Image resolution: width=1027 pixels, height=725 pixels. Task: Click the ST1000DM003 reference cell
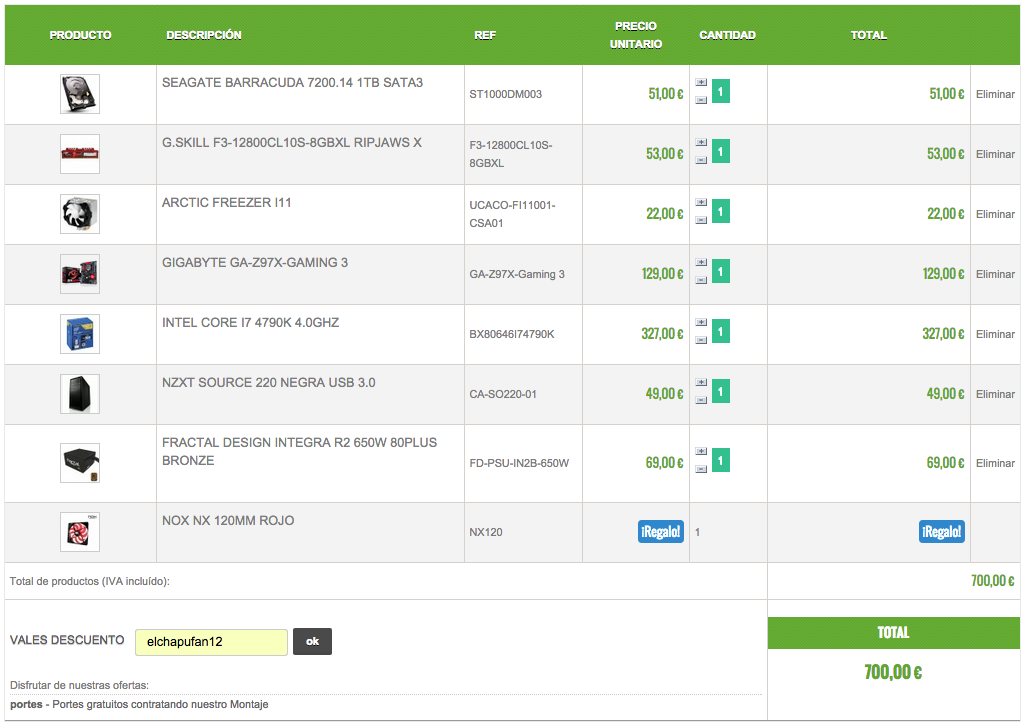(x=506, y=94)
